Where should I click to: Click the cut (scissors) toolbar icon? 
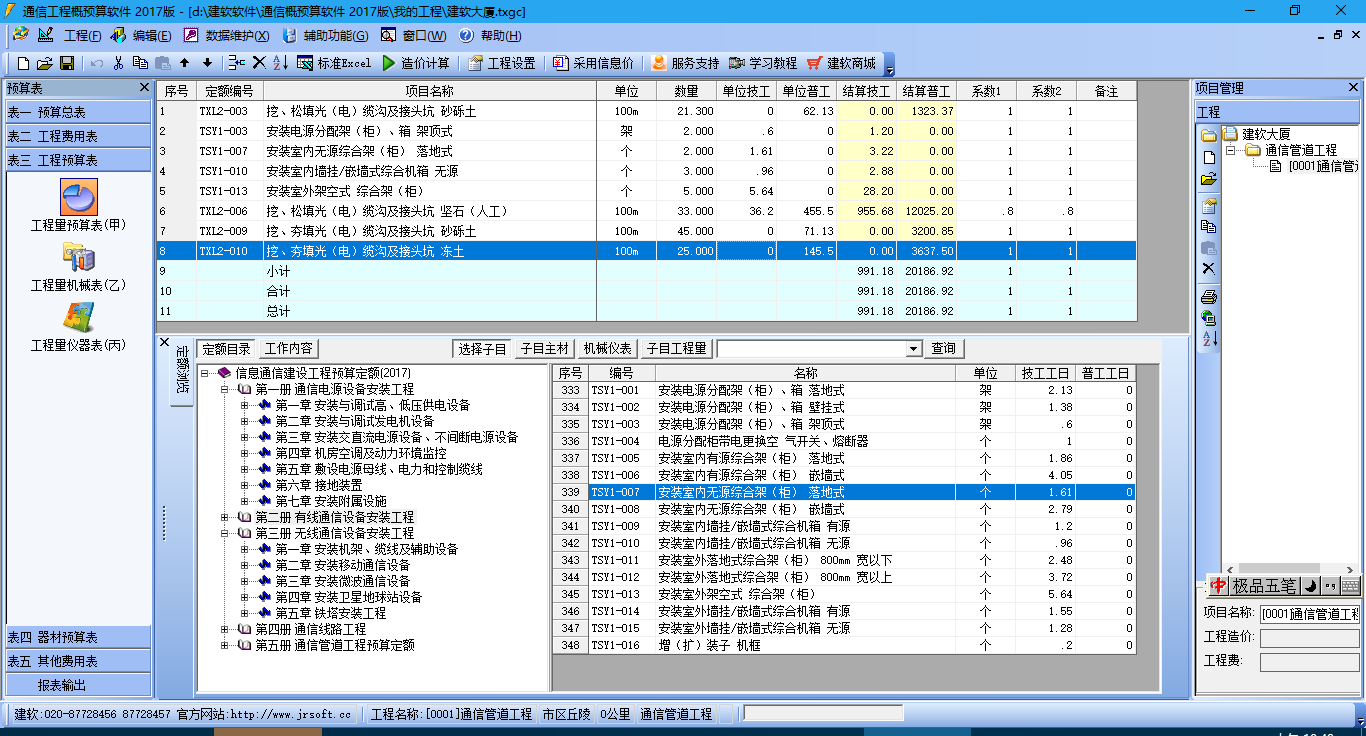coord(118,62)
